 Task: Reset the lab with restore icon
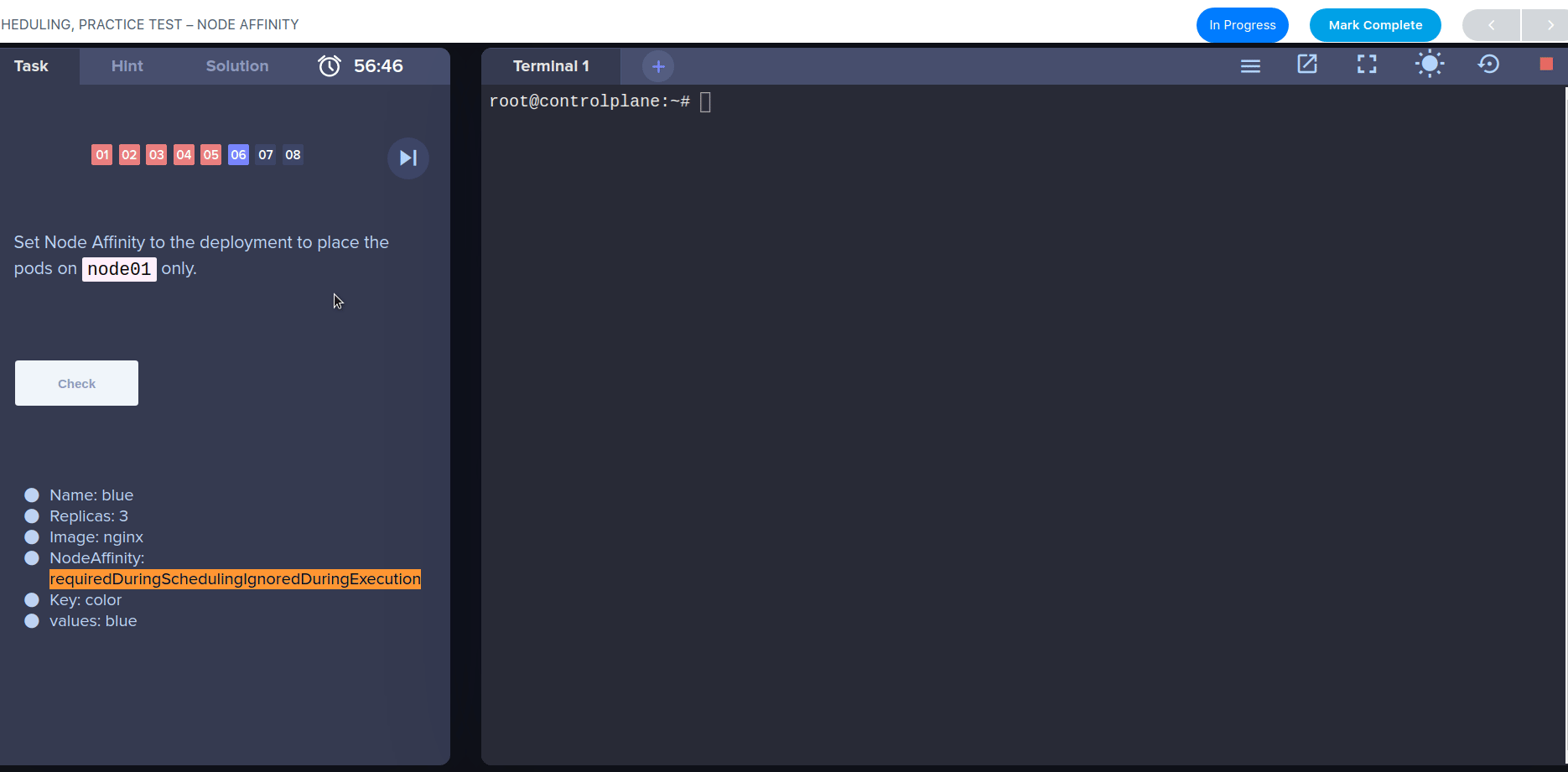pos(1489,65)
